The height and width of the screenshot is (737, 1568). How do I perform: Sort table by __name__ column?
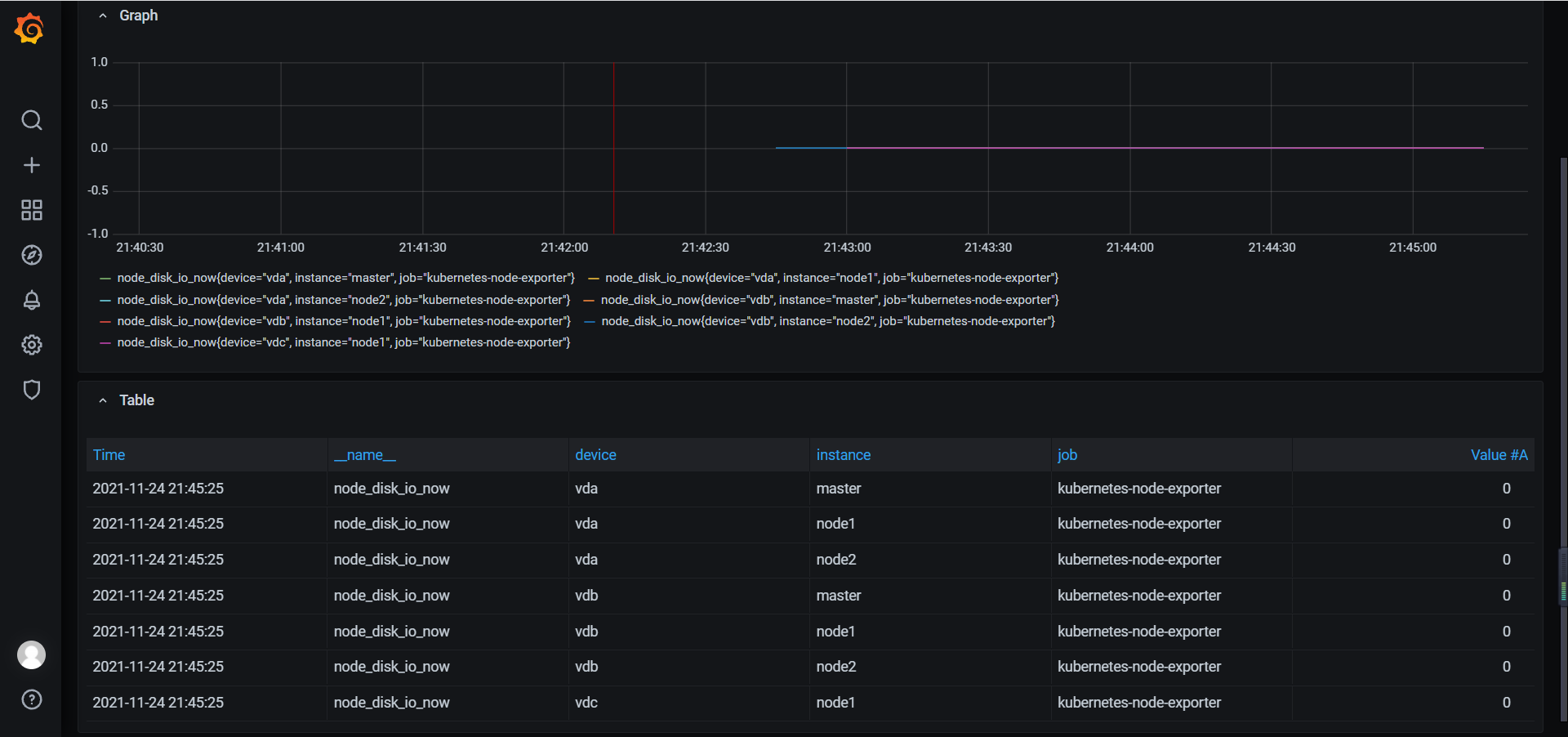pyautogui.click(x=364, y=455)
